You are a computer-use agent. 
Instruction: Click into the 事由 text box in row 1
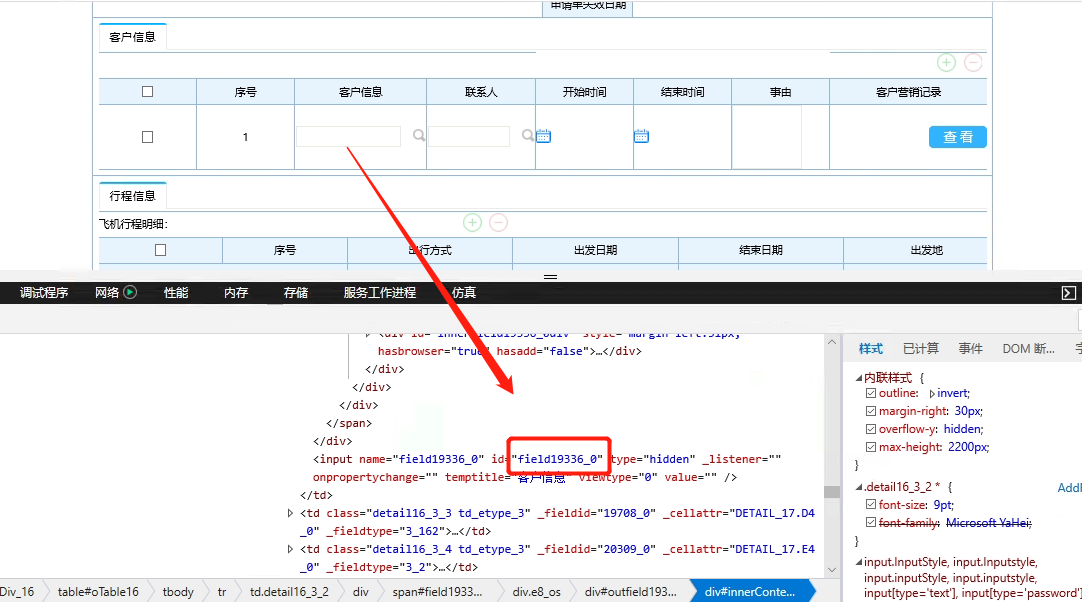click(767, 137)
